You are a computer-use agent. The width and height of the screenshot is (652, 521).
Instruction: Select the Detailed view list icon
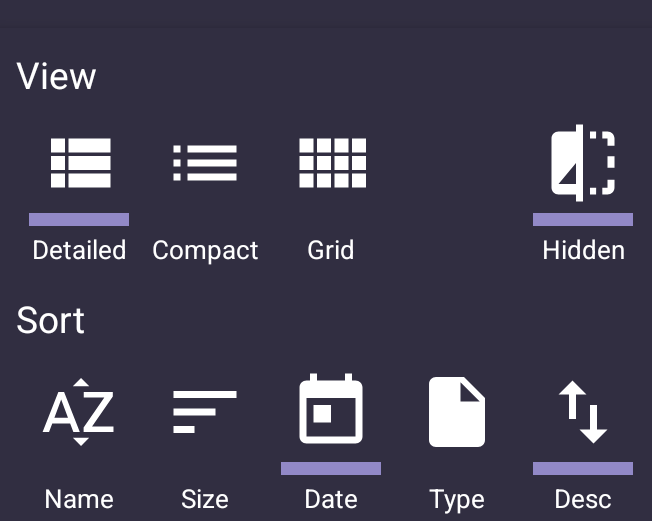(x=80, y=163)
